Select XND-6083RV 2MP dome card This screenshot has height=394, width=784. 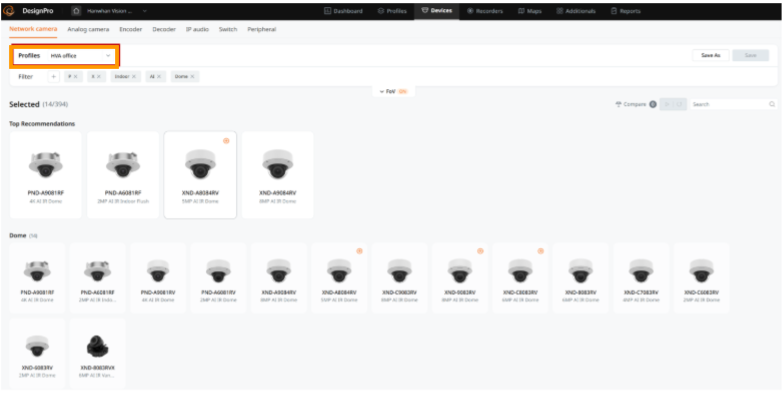pos(37,354)
